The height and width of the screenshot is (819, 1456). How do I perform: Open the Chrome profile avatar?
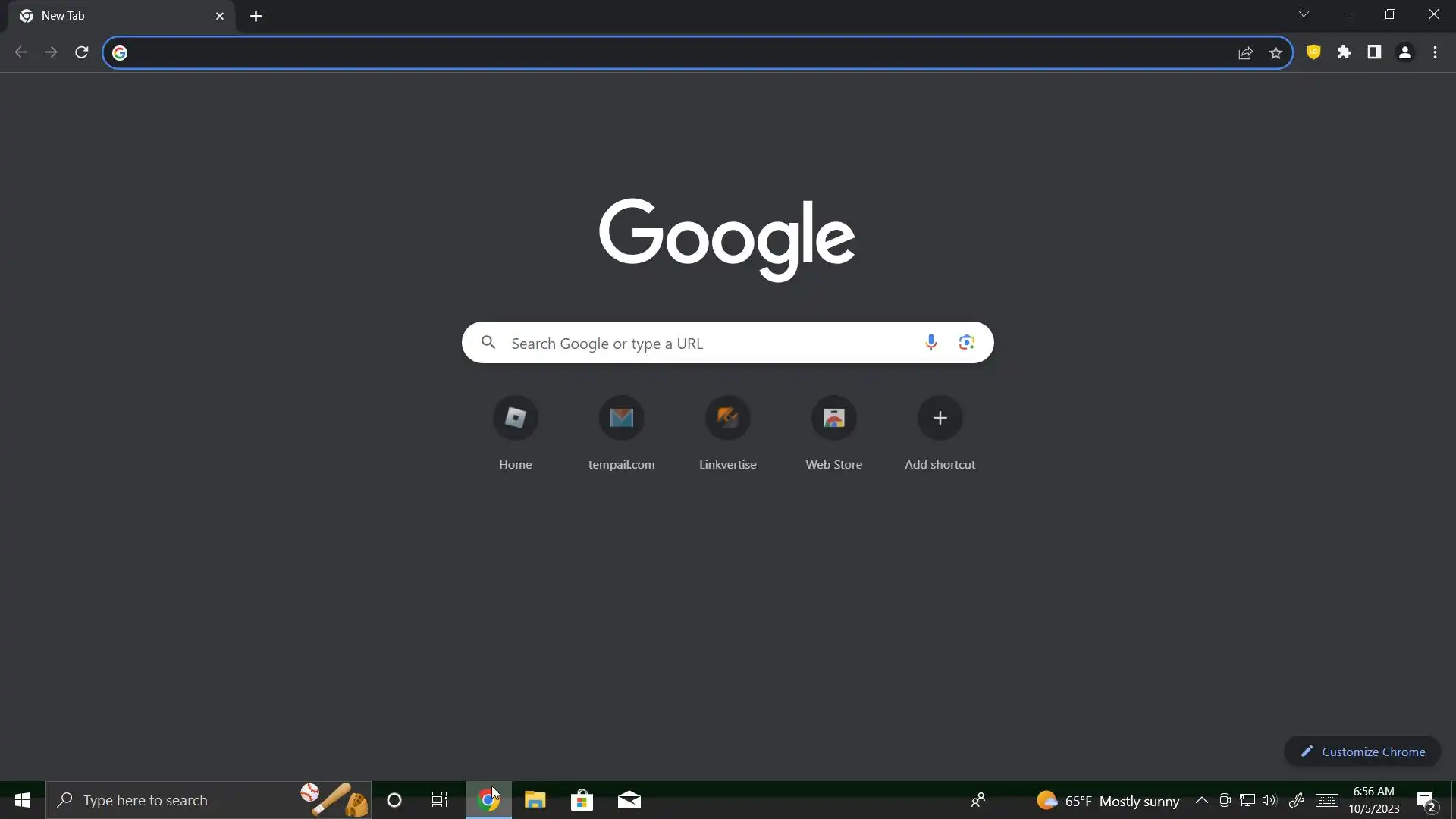pos(1404,52)
